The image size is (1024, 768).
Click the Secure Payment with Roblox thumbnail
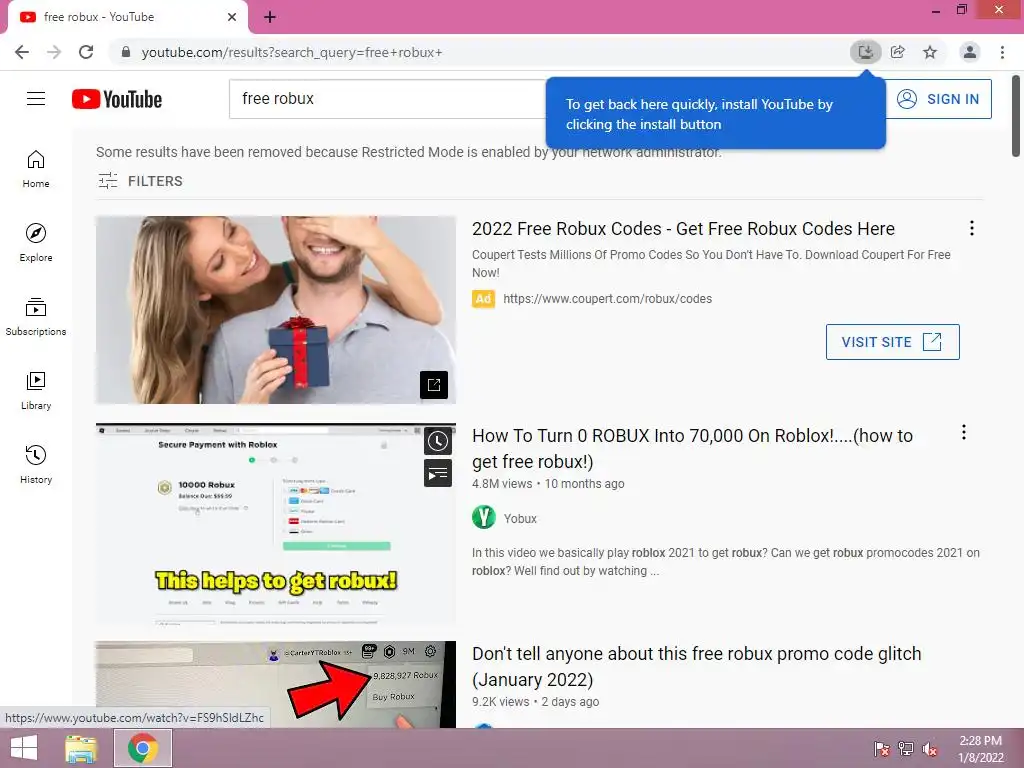click(x=276, y=524)
